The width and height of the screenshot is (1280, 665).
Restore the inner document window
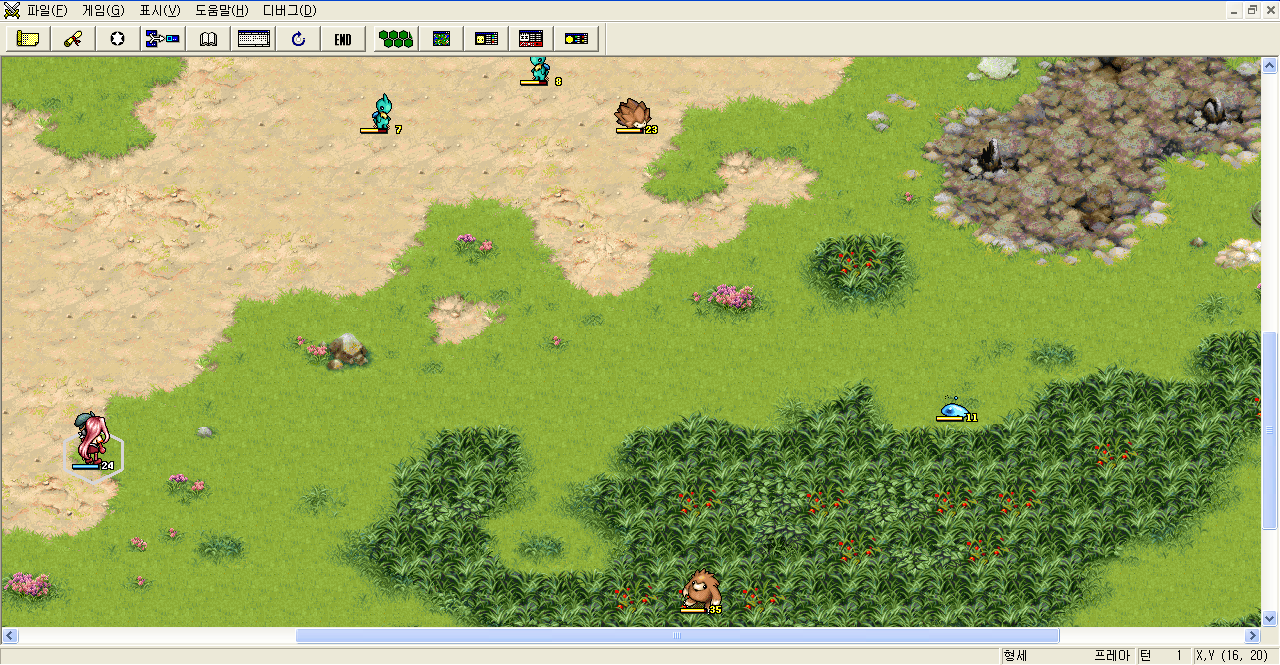tap(1253, 10)
